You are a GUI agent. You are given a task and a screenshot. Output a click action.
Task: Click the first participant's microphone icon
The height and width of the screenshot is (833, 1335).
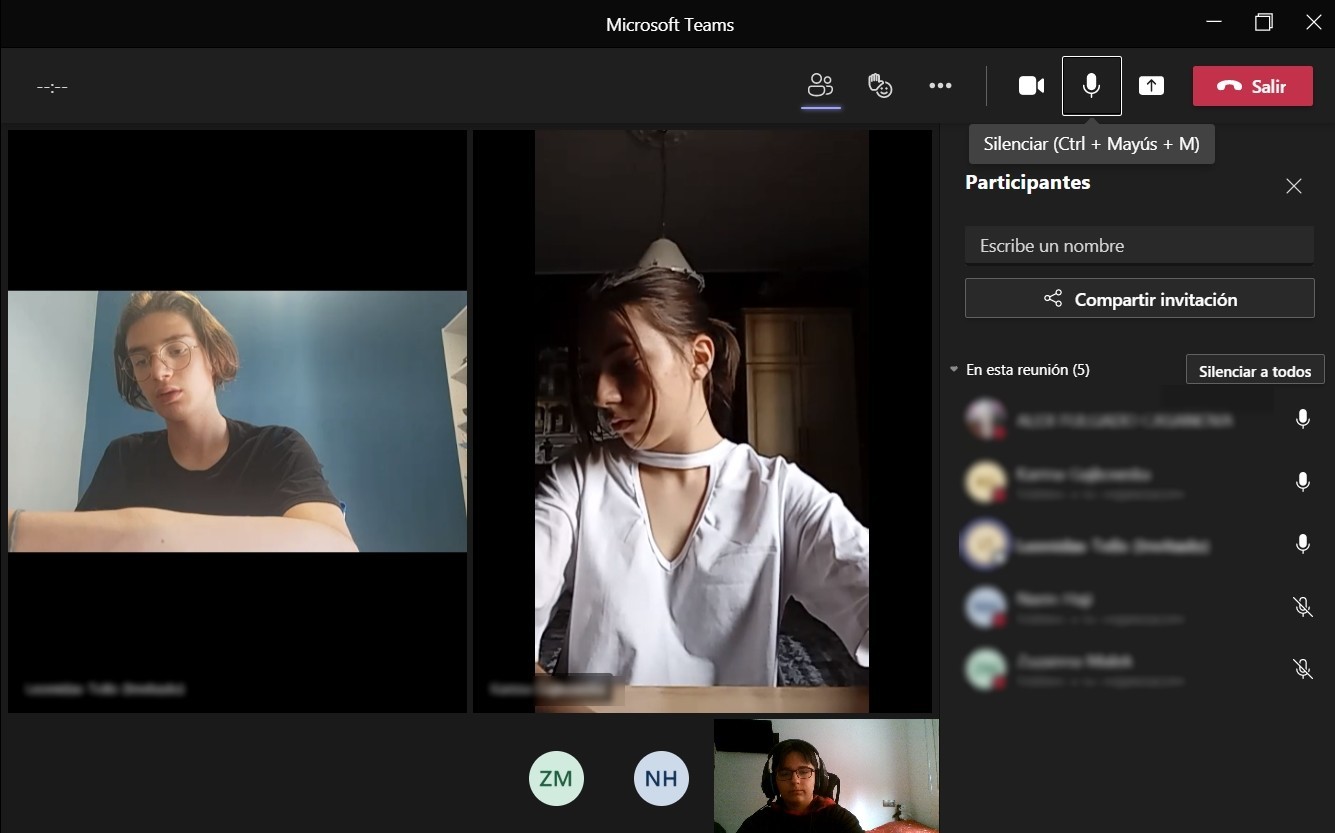pos(1302,419)
